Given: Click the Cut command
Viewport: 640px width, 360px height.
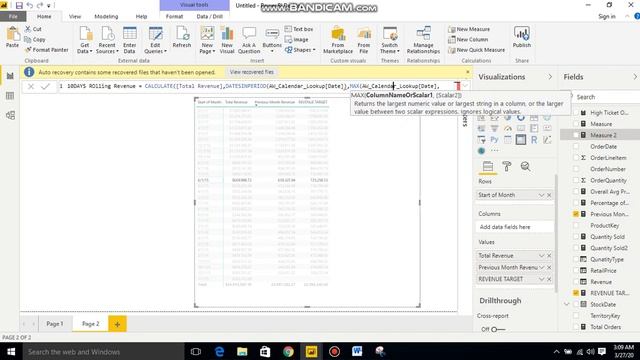Looking at the screenshot, I should tap(33, 29).
